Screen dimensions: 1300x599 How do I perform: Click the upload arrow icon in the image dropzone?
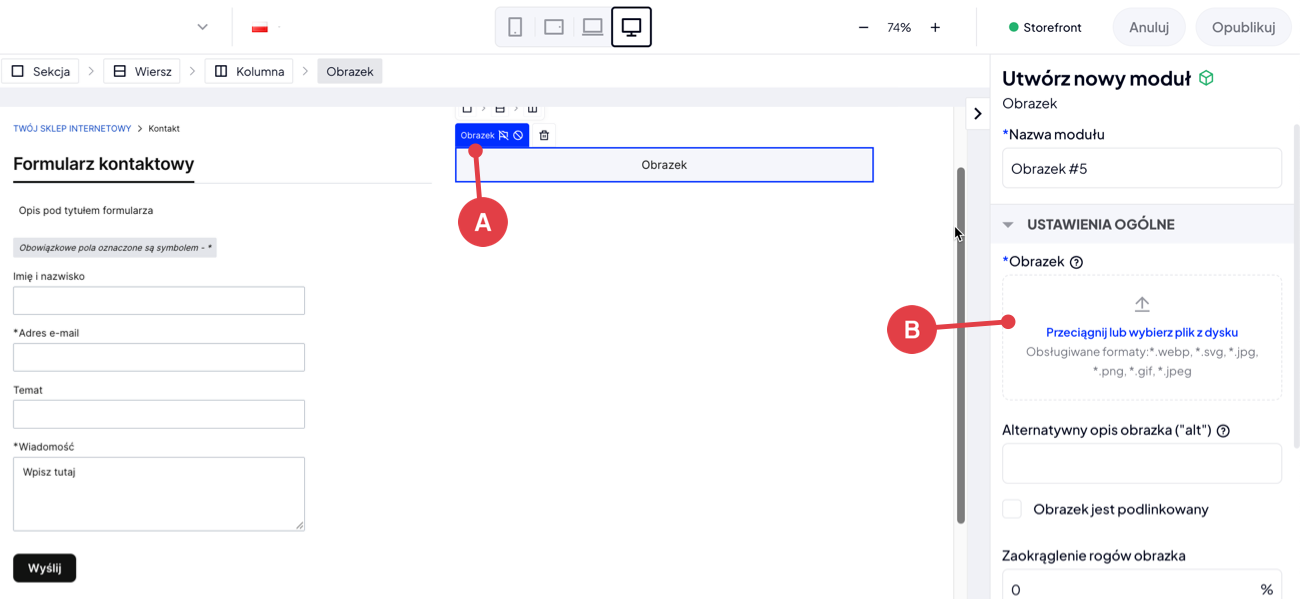click(x=1142, y=305)
